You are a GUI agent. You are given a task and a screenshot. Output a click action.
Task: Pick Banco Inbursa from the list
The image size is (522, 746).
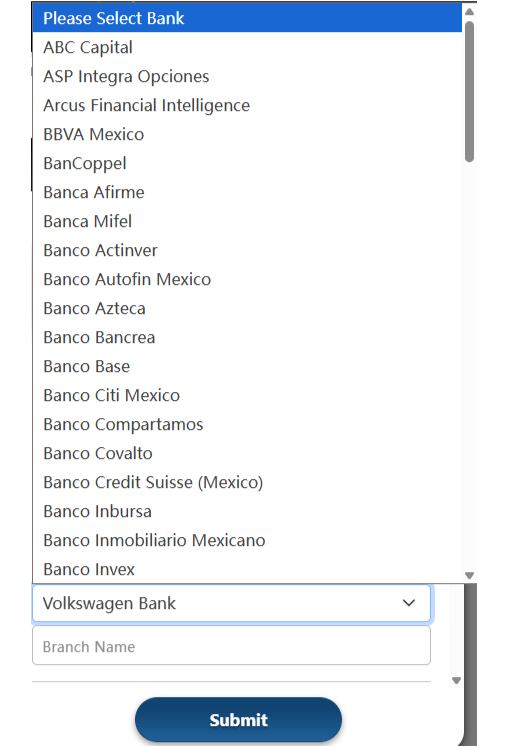(x=247, y=511)
